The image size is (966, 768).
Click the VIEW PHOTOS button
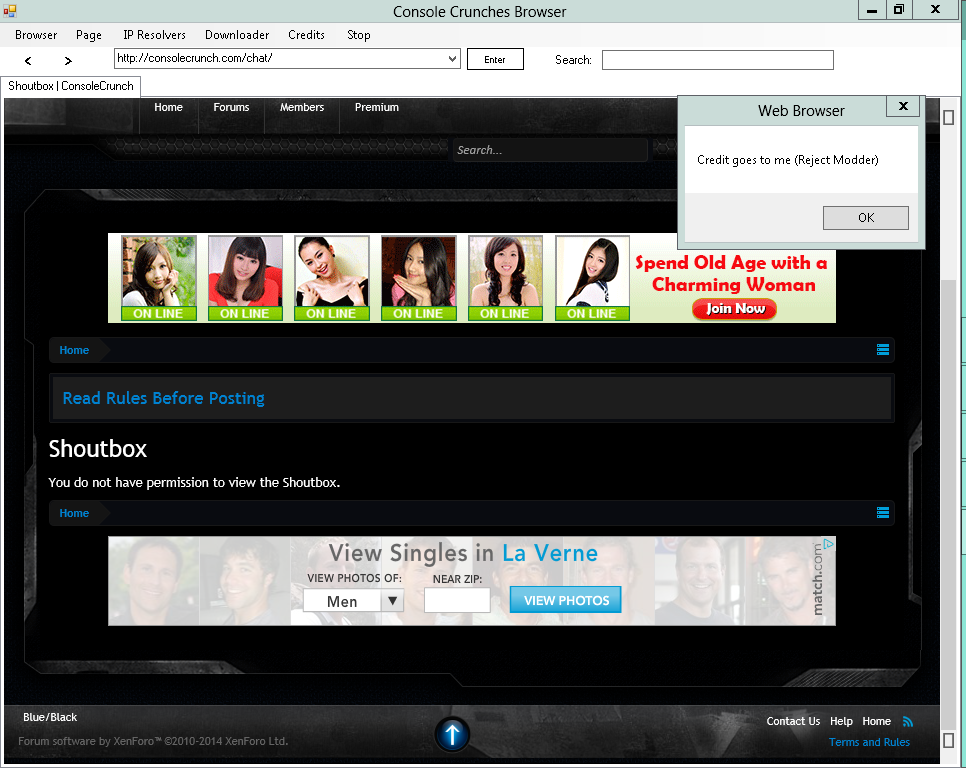(566, 600)
